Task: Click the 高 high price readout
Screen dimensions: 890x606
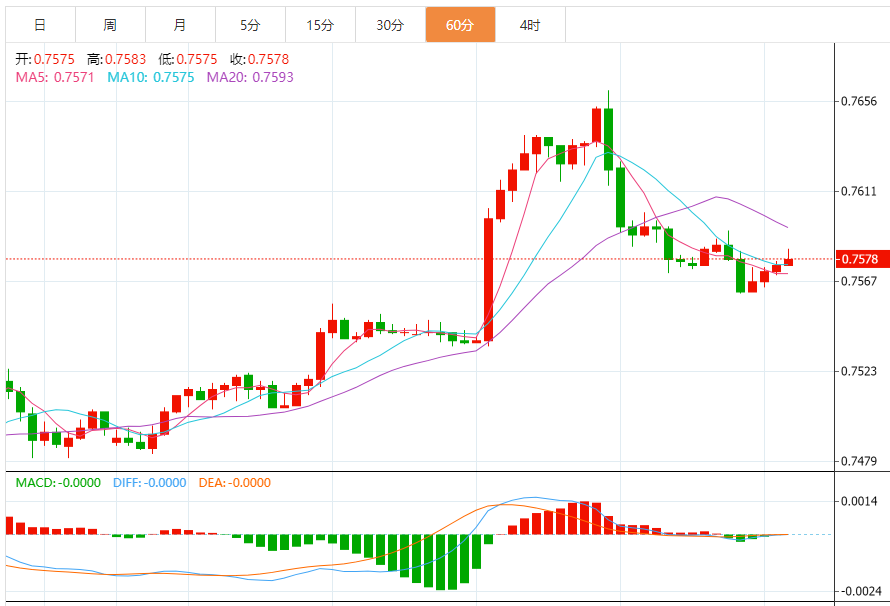Action: (x=115, y=59)
